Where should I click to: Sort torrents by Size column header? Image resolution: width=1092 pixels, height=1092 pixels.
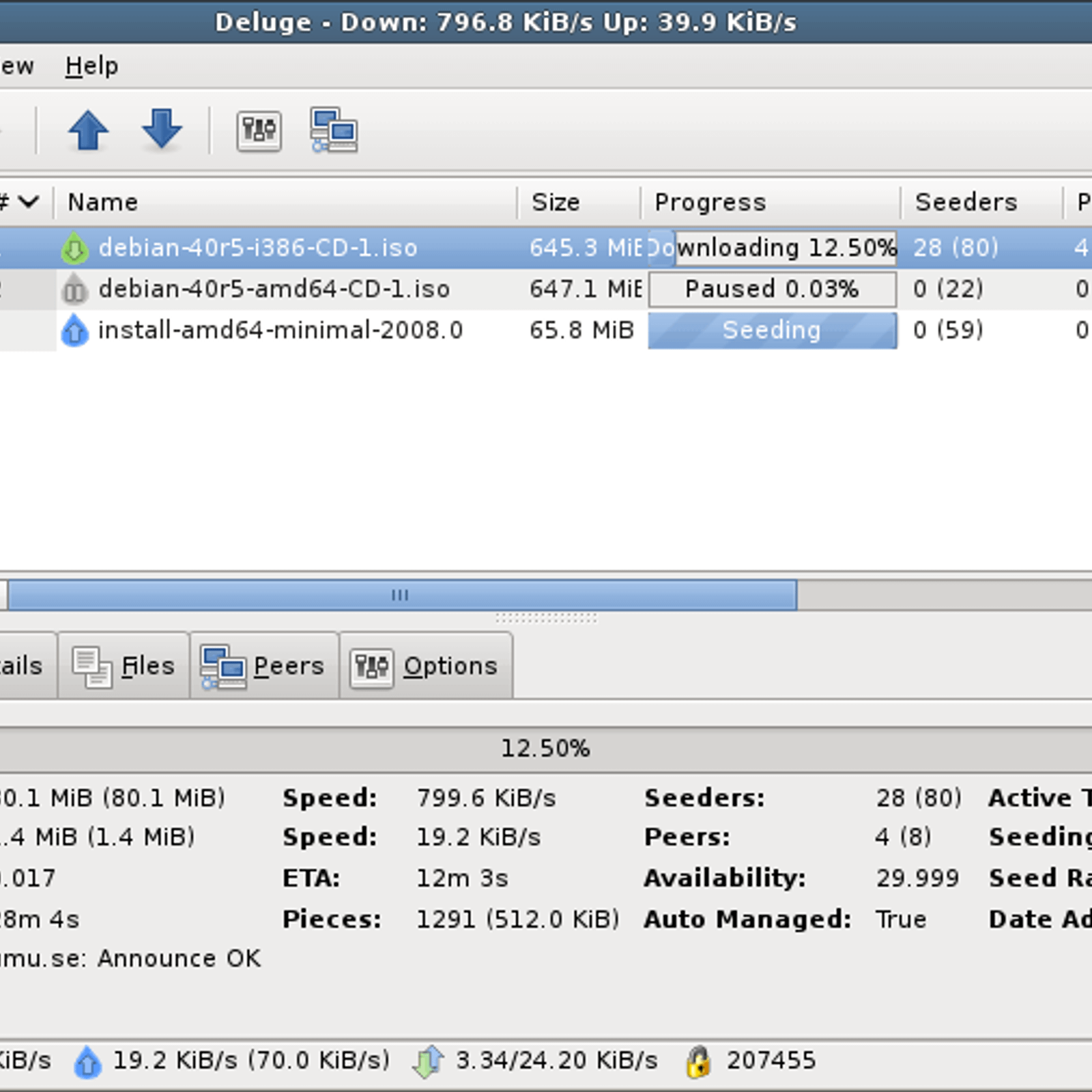pos(579,202)
